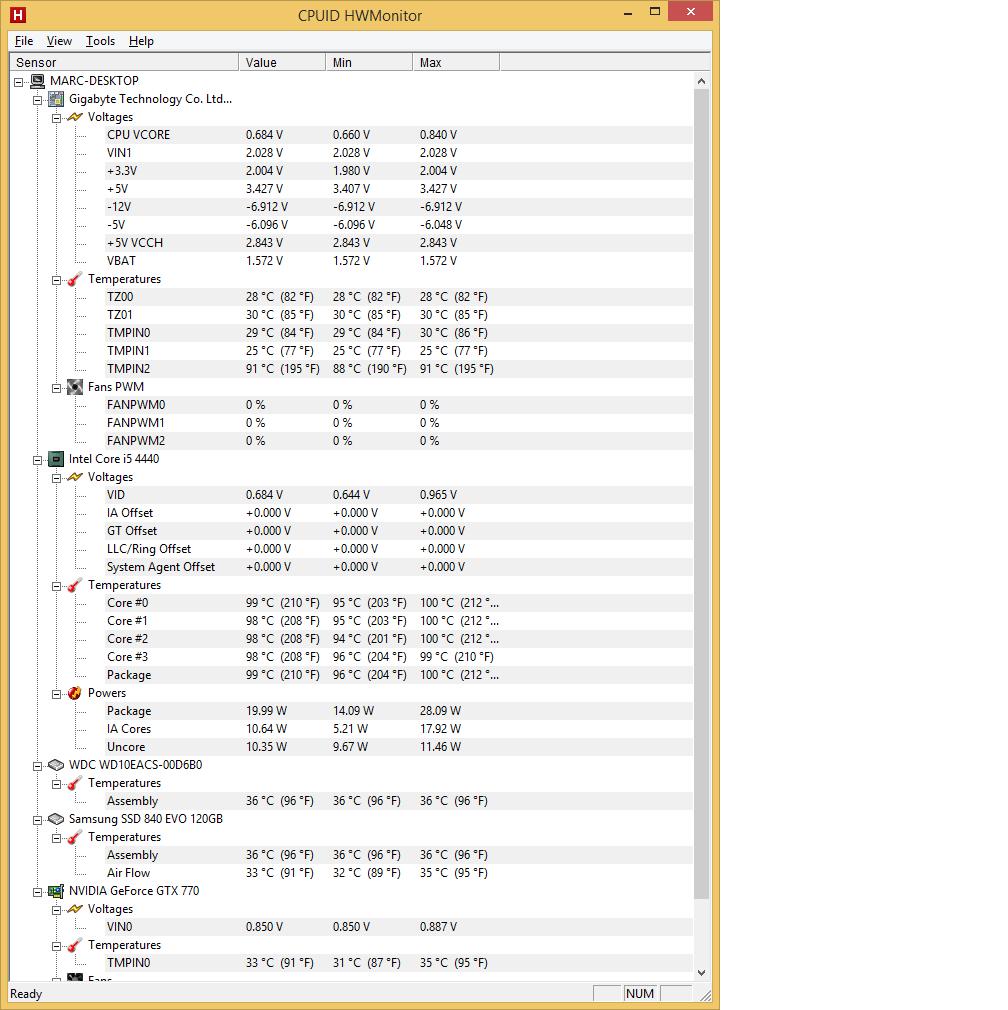Click the MARC-DESKTOP computer icon
Screen dimensions: 1008x1010
tap(38, 81)
